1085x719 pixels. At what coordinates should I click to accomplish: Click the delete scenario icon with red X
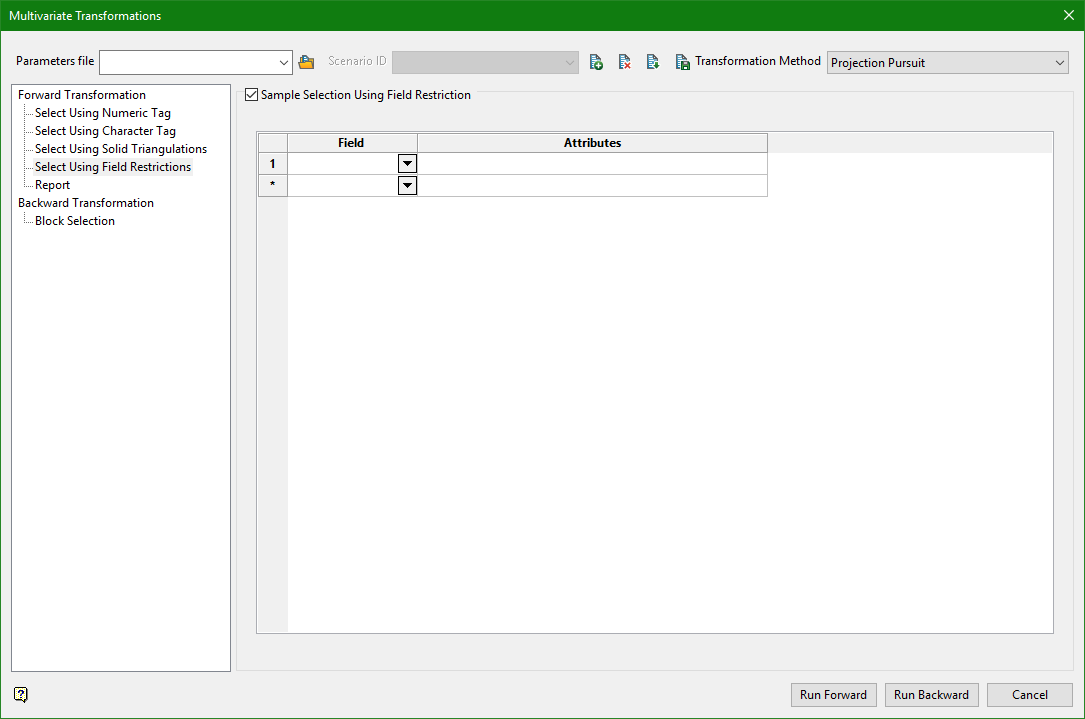(624, 62)
